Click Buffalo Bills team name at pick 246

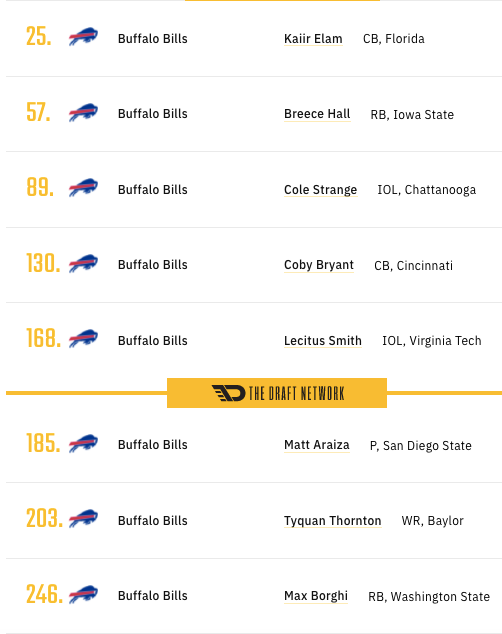point(153,596)
